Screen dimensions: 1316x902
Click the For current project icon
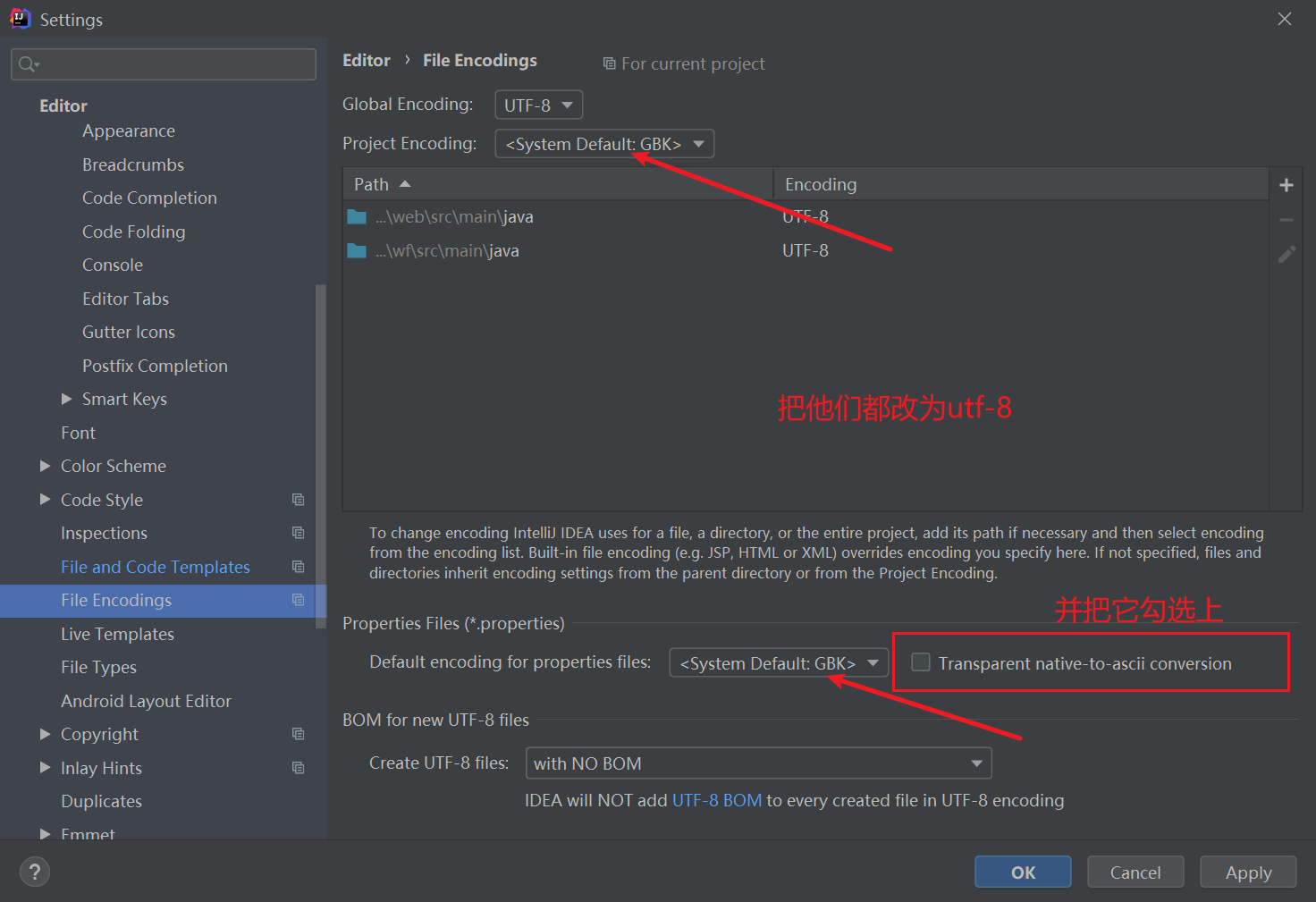tap(610, 63)
